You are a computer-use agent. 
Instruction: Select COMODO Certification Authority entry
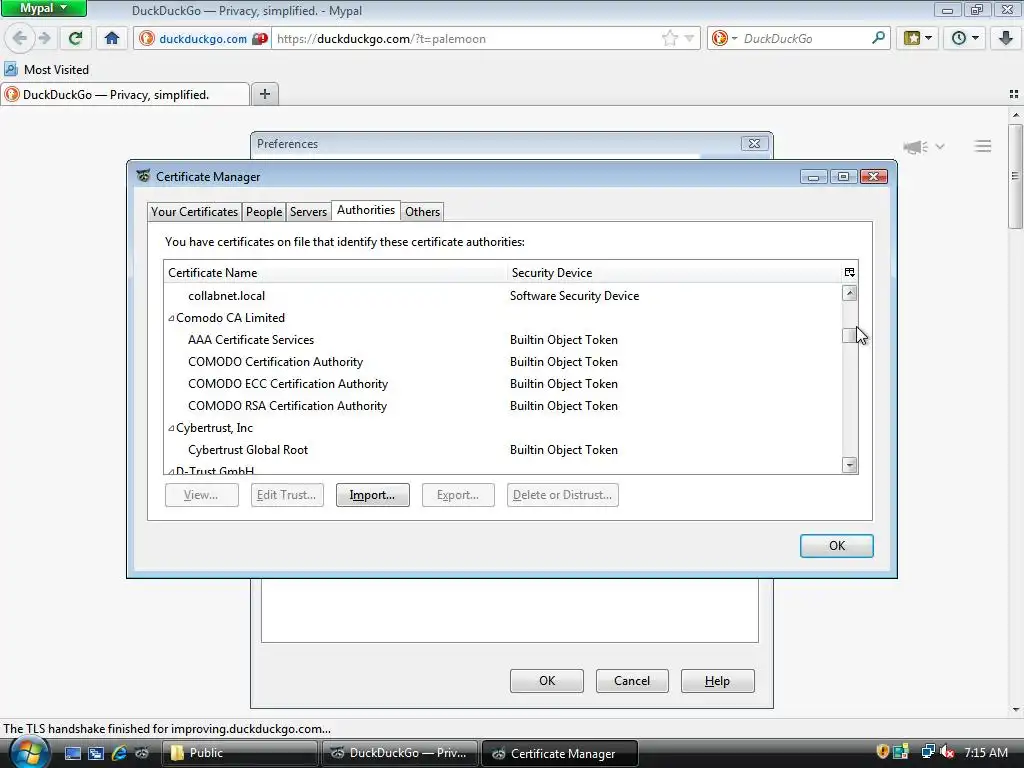coord(502,362)
